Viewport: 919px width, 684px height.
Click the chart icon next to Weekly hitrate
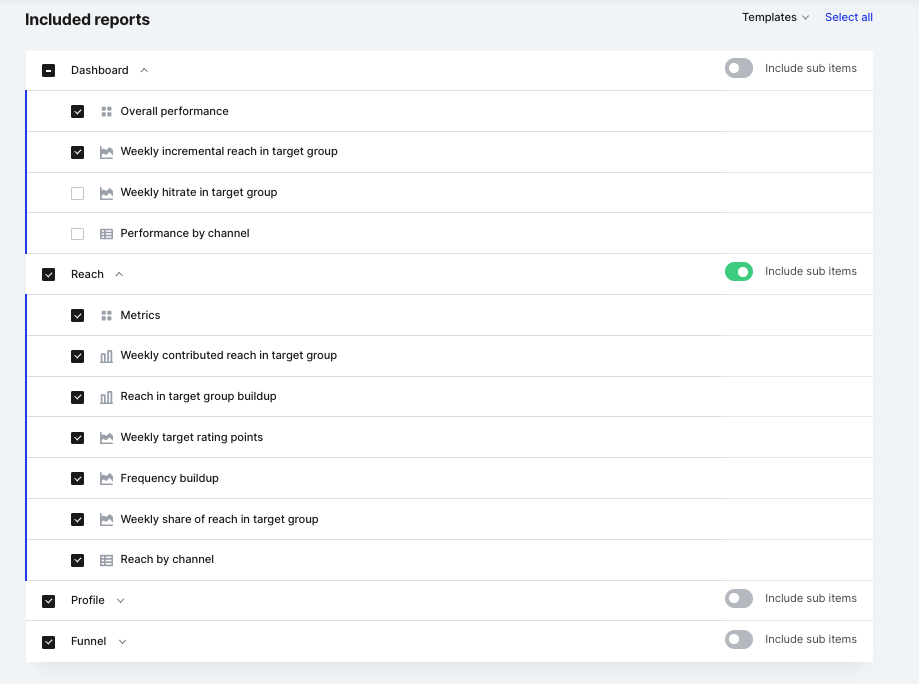click(106, 193)
